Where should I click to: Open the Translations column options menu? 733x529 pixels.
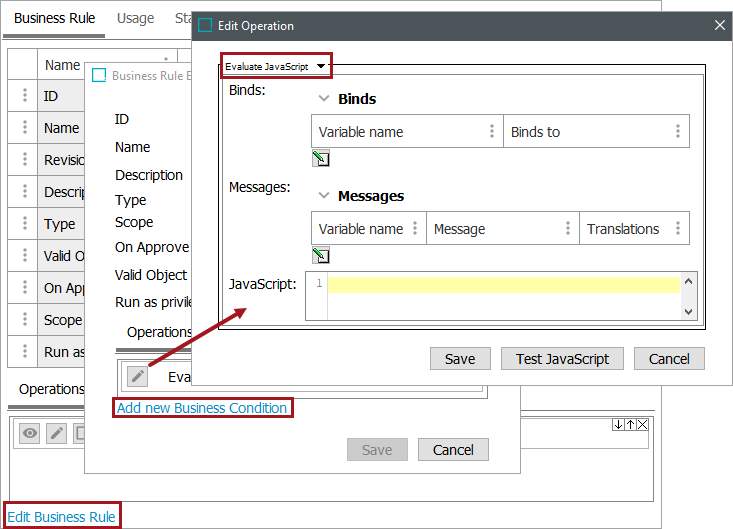click(x=677, y=229)
